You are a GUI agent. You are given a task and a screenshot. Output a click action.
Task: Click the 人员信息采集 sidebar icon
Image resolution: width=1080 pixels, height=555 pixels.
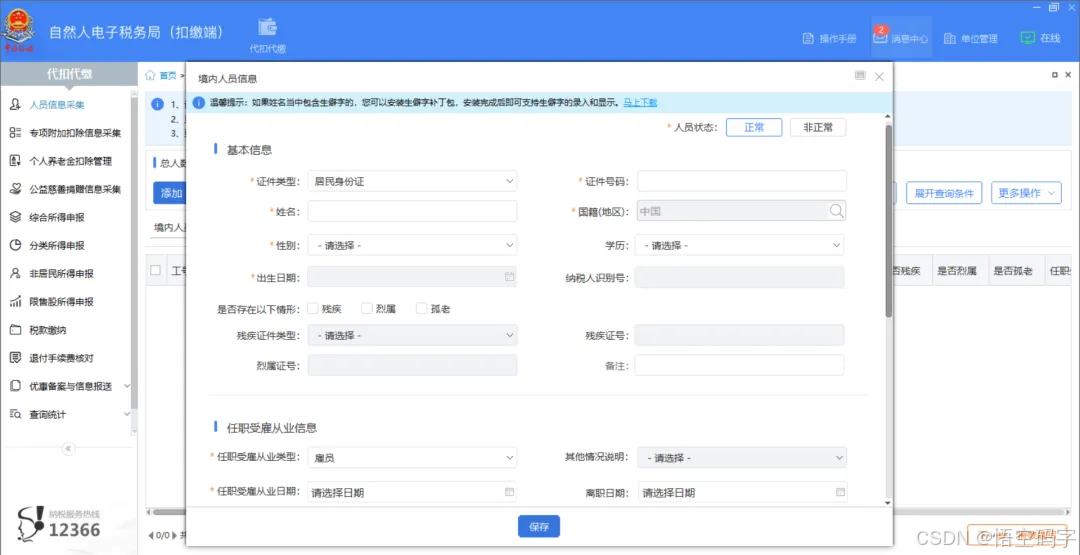(x=15, y=105)
